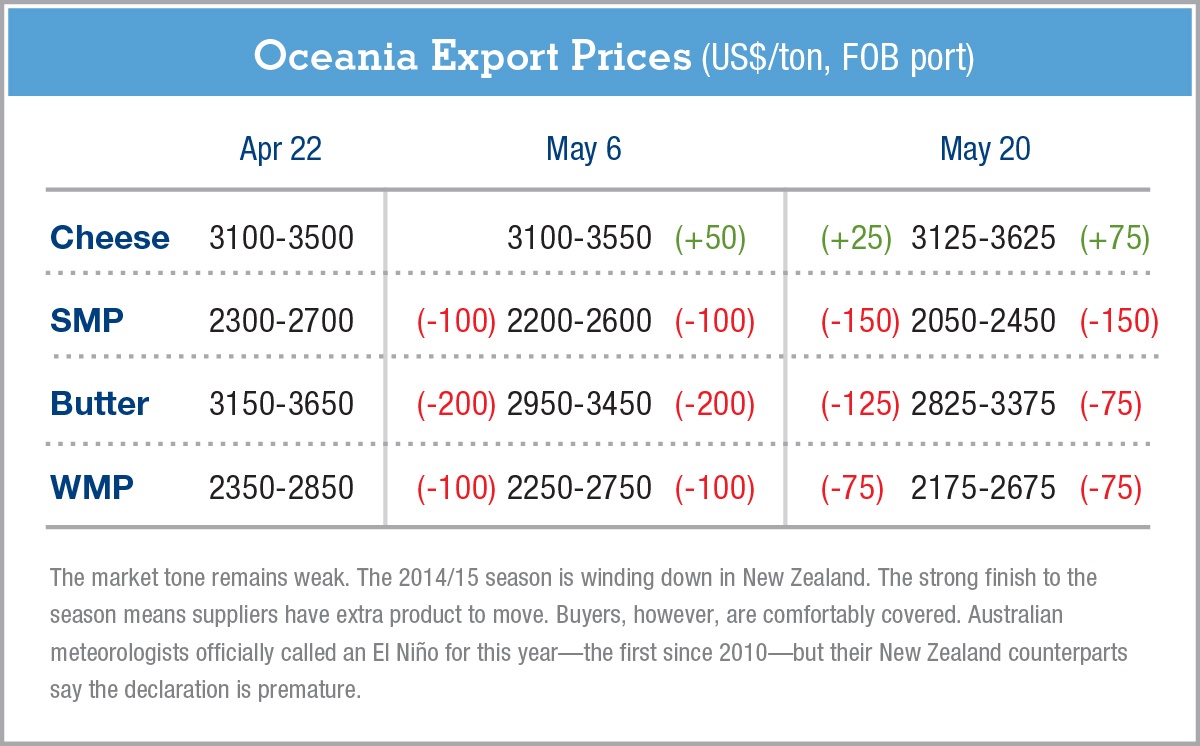Viewport: 1200px width, 746px height.
Task: Select Cheese Apr 22 price 3100-3500
Action: point(281,238)
